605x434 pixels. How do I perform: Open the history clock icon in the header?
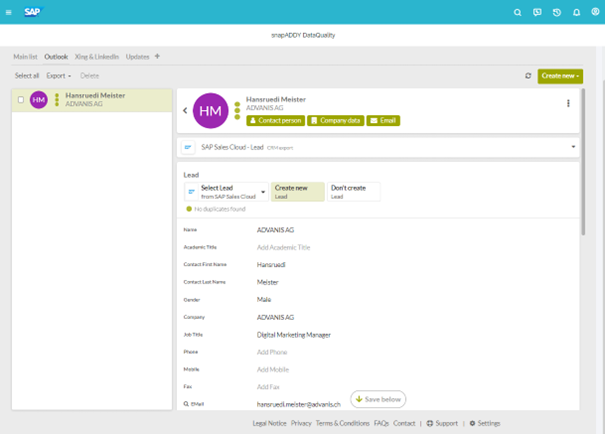[x=557, y=13]
